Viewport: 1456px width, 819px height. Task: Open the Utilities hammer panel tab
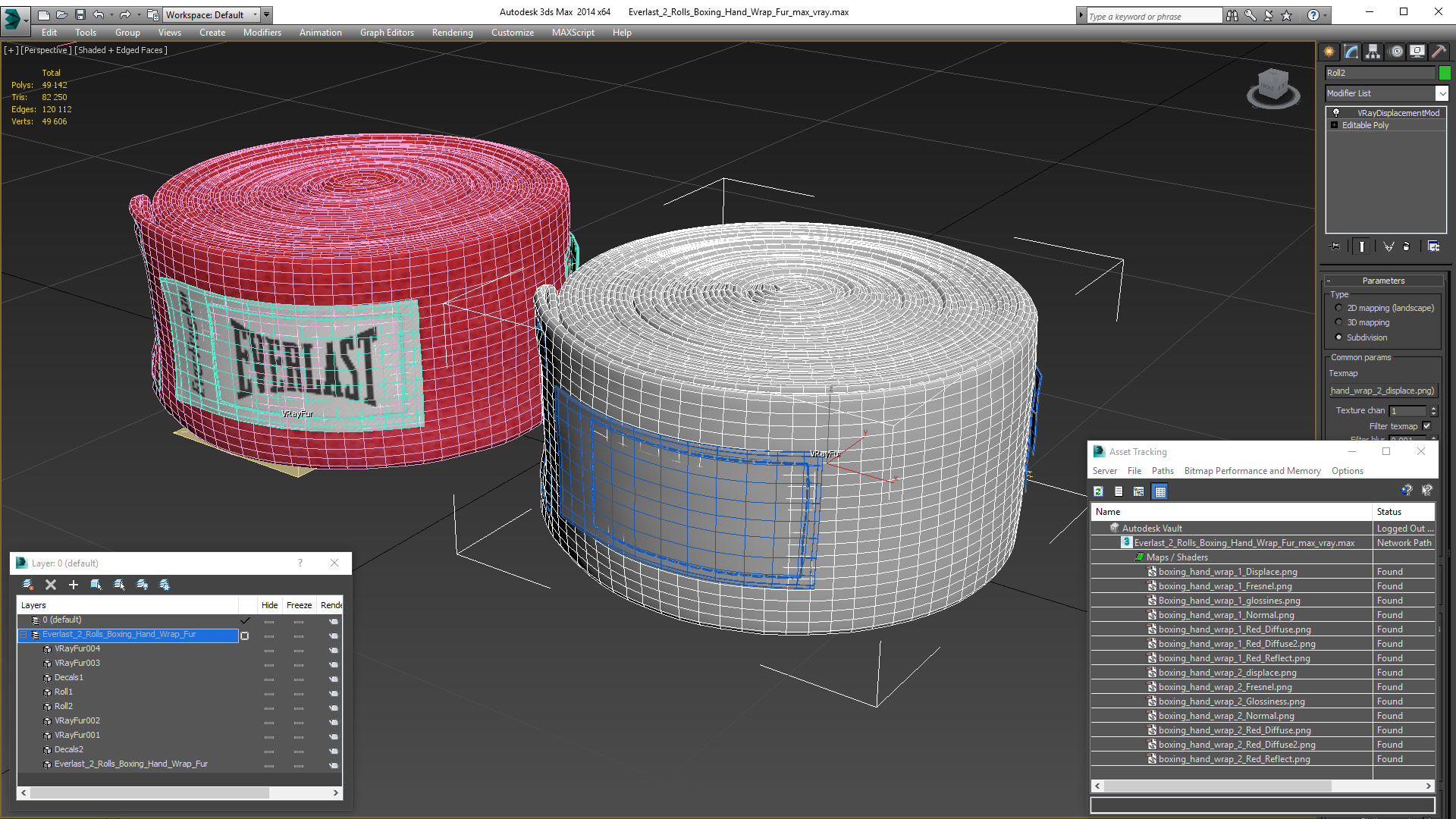click(x=1439, y=52)
